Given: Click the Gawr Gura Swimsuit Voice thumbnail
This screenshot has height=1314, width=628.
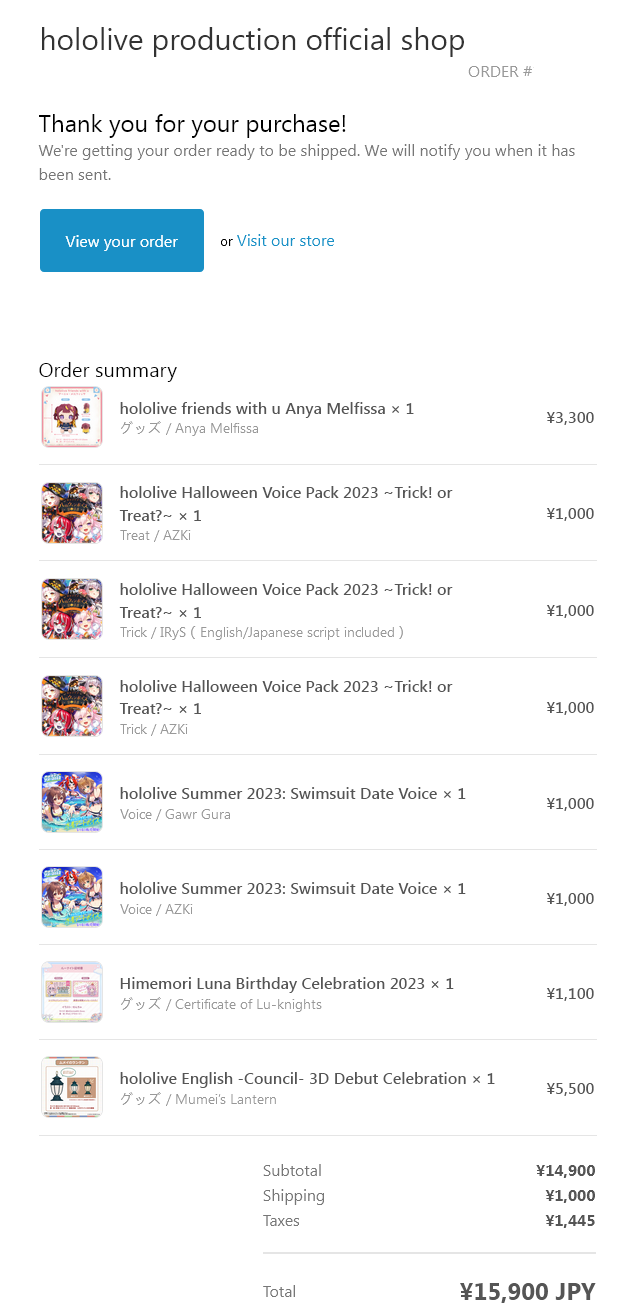Looking at the screenshot, I should (72, 802).
